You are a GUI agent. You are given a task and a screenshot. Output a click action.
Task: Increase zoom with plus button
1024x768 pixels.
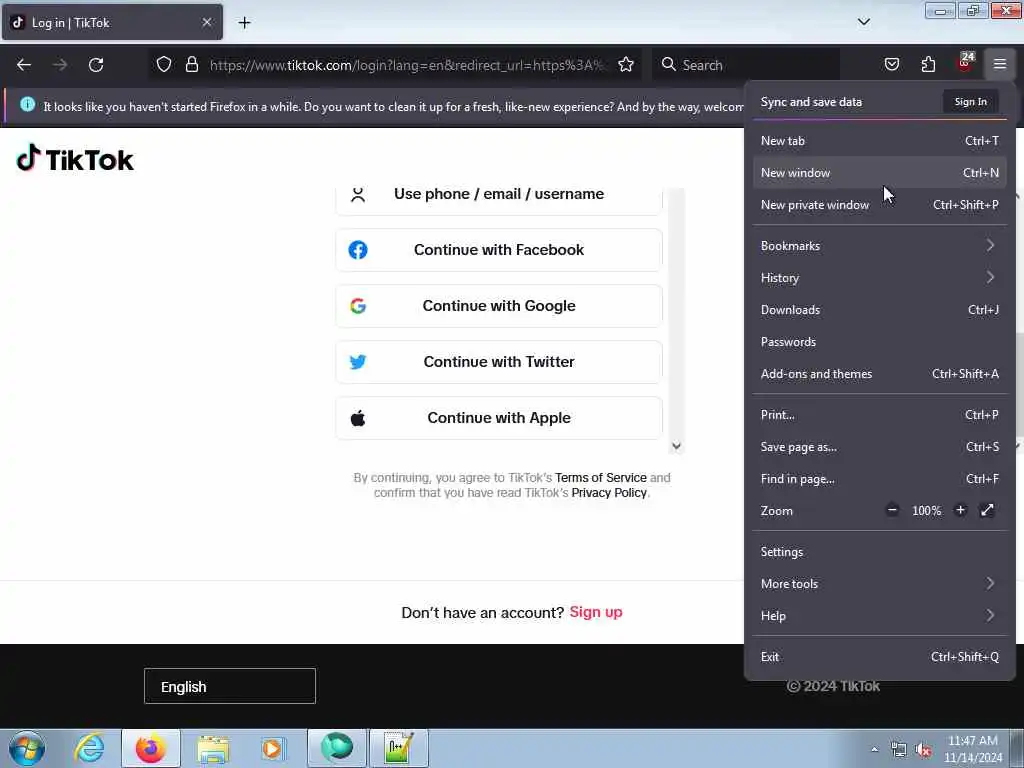click(960, 510)
